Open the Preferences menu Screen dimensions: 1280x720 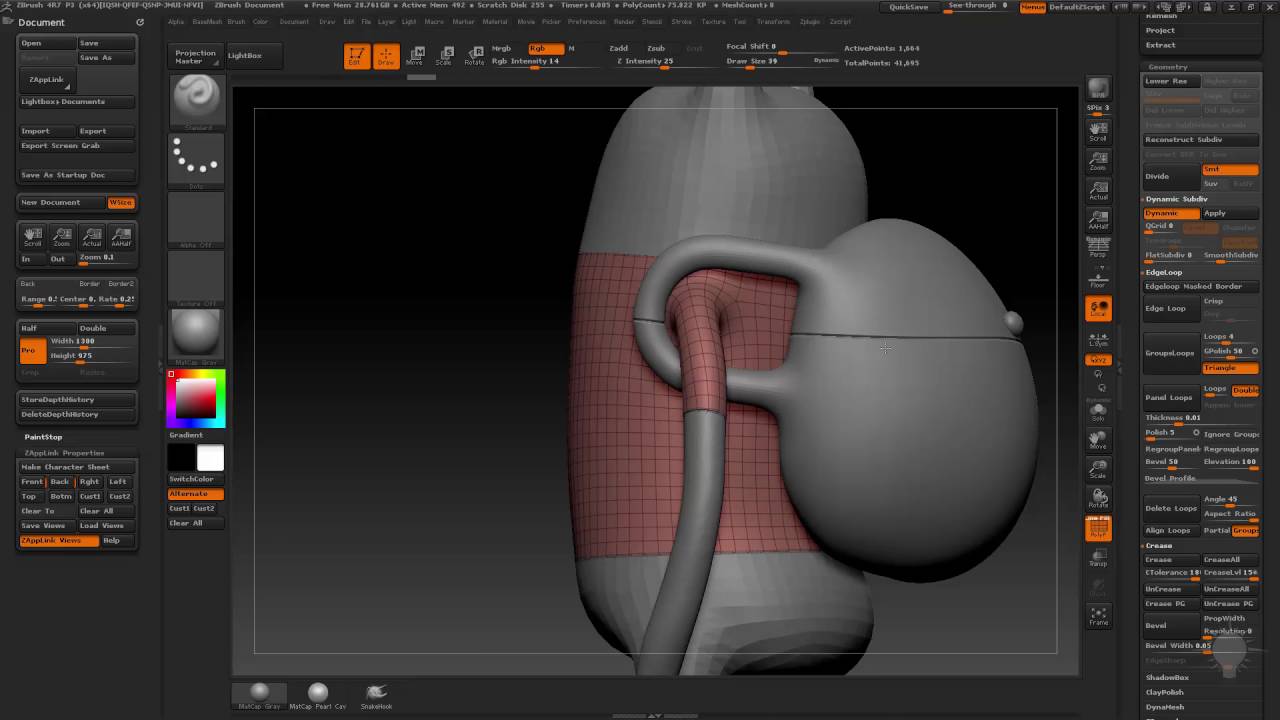586,21
